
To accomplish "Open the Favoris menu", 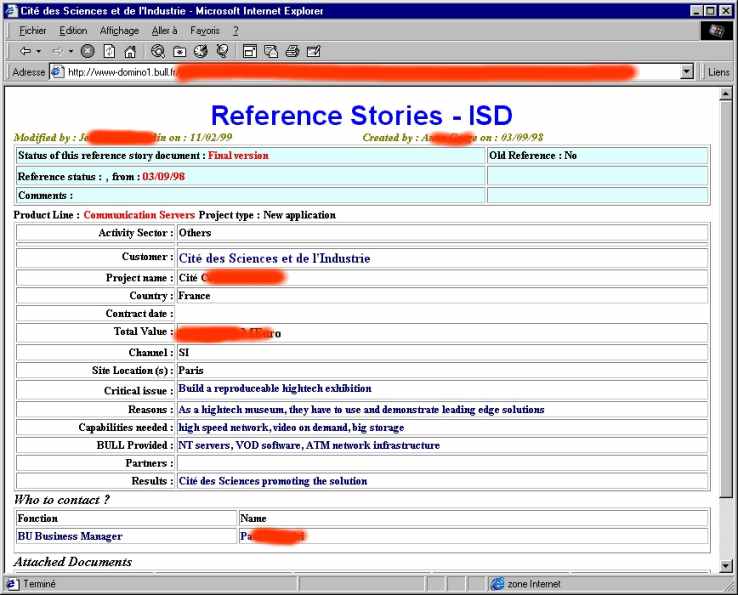I will click(x=205, y=31).
